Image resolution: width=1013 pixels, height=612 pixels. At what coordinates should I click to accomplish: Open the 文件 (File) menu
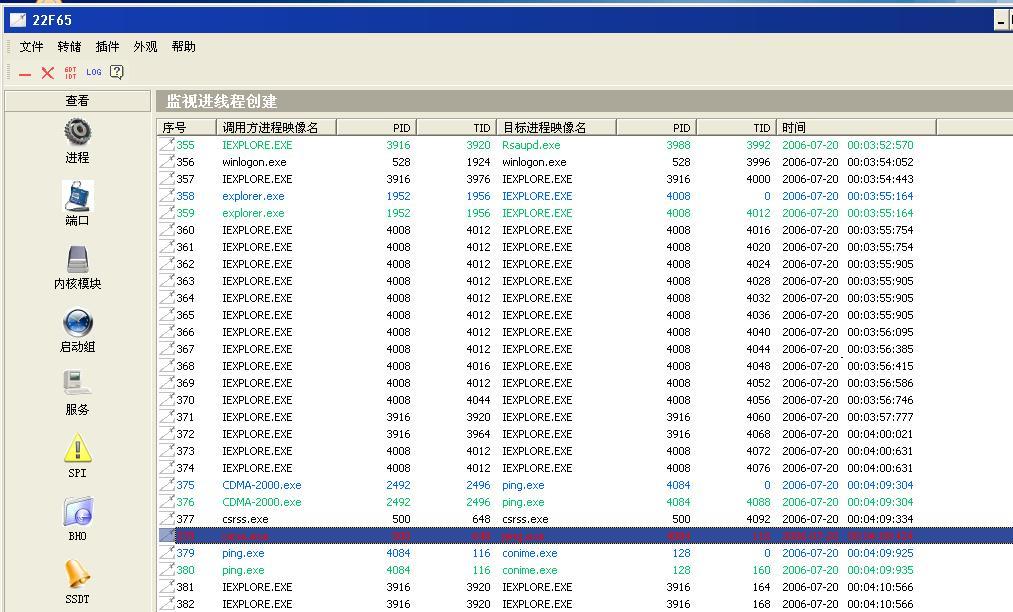tap(31, 47)
